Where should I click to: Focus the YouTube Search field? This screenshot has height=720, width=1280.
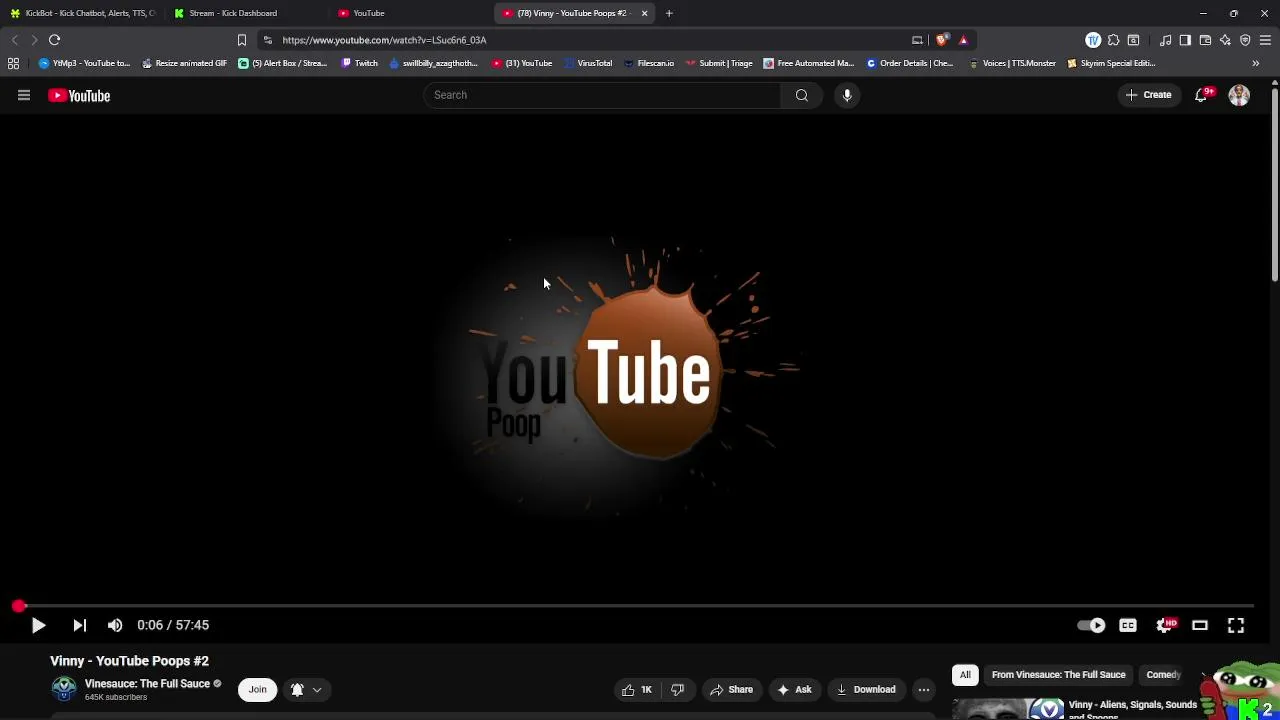click(602, 95)
